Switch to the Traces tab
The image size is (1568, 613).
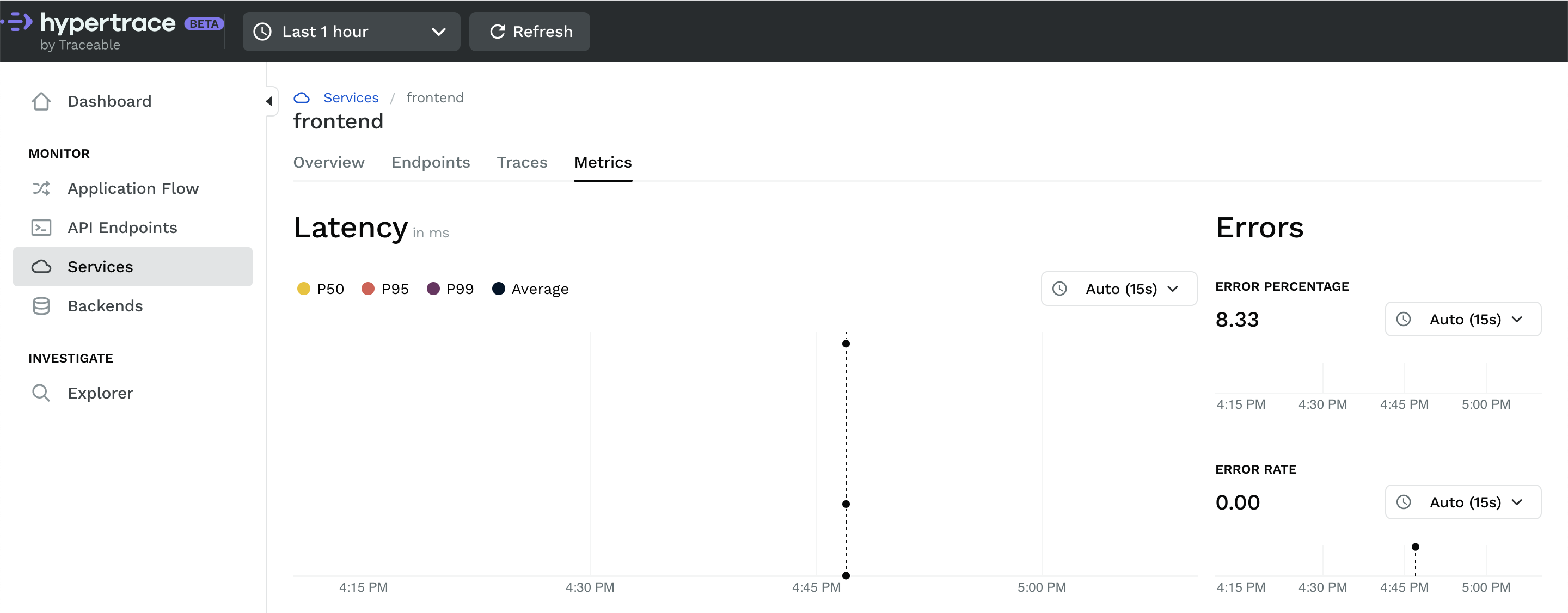click(x=522, y=163)
